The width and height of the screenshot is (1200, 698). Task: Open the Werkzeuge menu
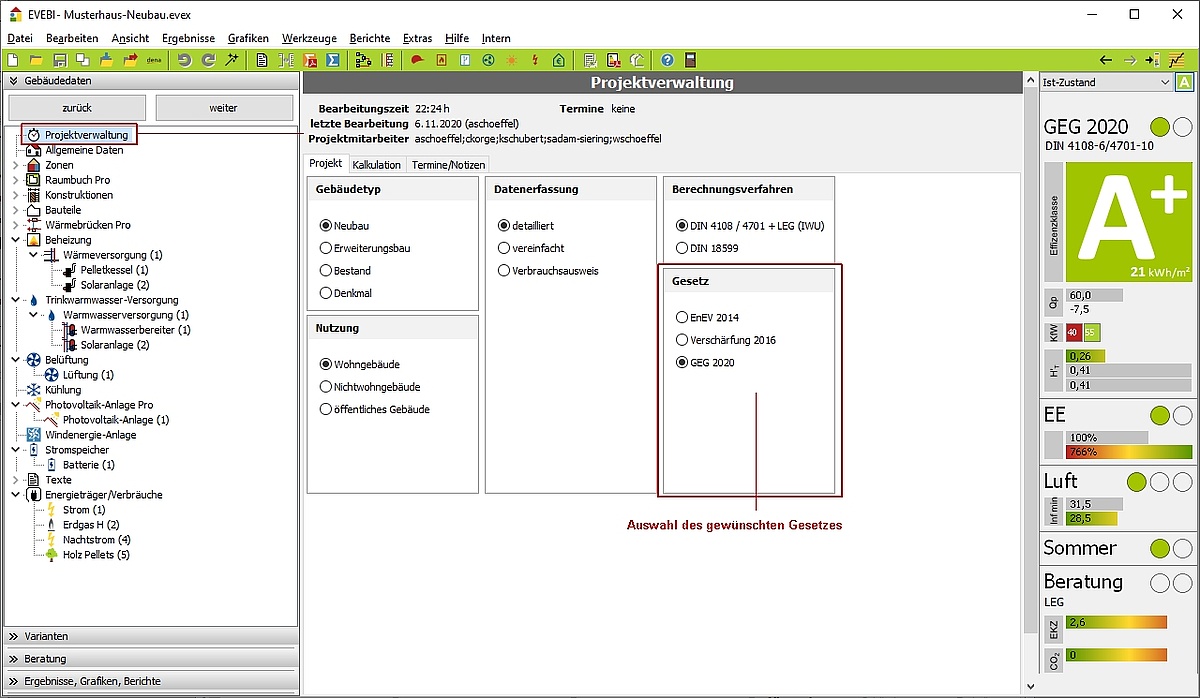coord(309,38)
